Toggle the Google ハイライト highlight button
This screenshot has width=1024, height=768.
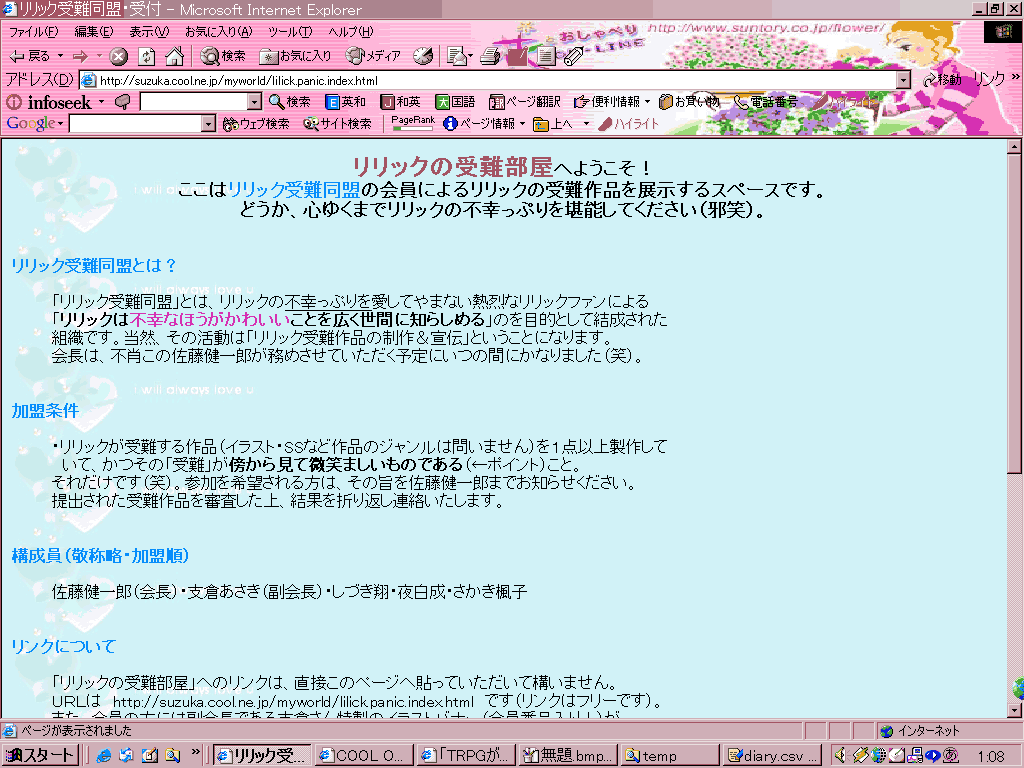629,124
